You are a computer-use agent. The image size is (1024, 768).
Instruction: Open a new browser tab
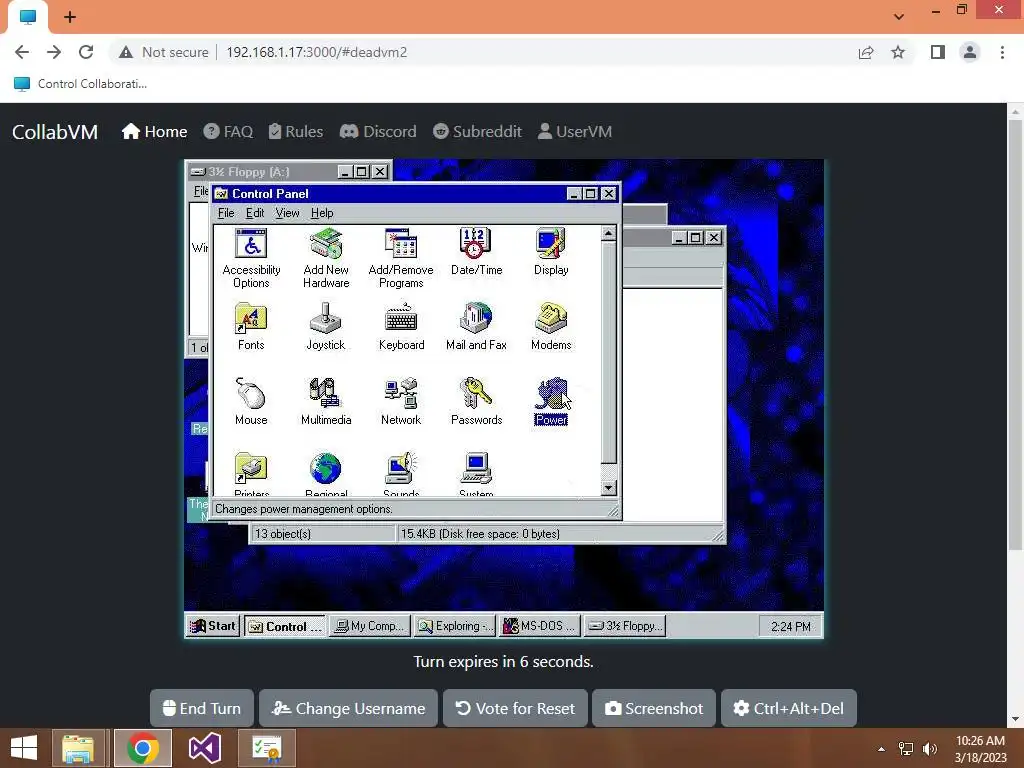70,17
